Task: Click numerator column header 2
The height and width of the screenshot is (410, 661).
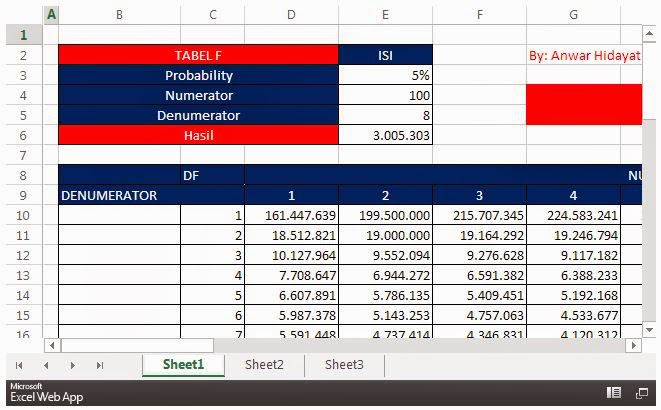Action: 385,196
